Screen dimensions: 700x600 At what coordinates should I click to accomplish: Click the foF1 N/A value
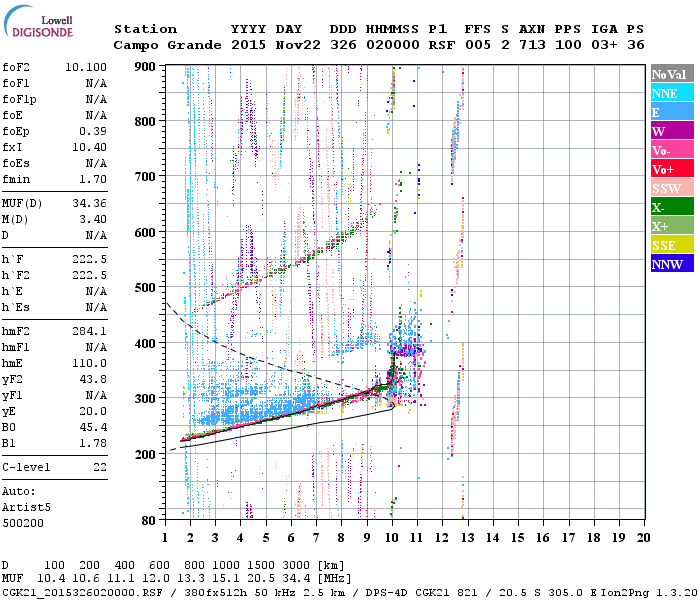96,83
